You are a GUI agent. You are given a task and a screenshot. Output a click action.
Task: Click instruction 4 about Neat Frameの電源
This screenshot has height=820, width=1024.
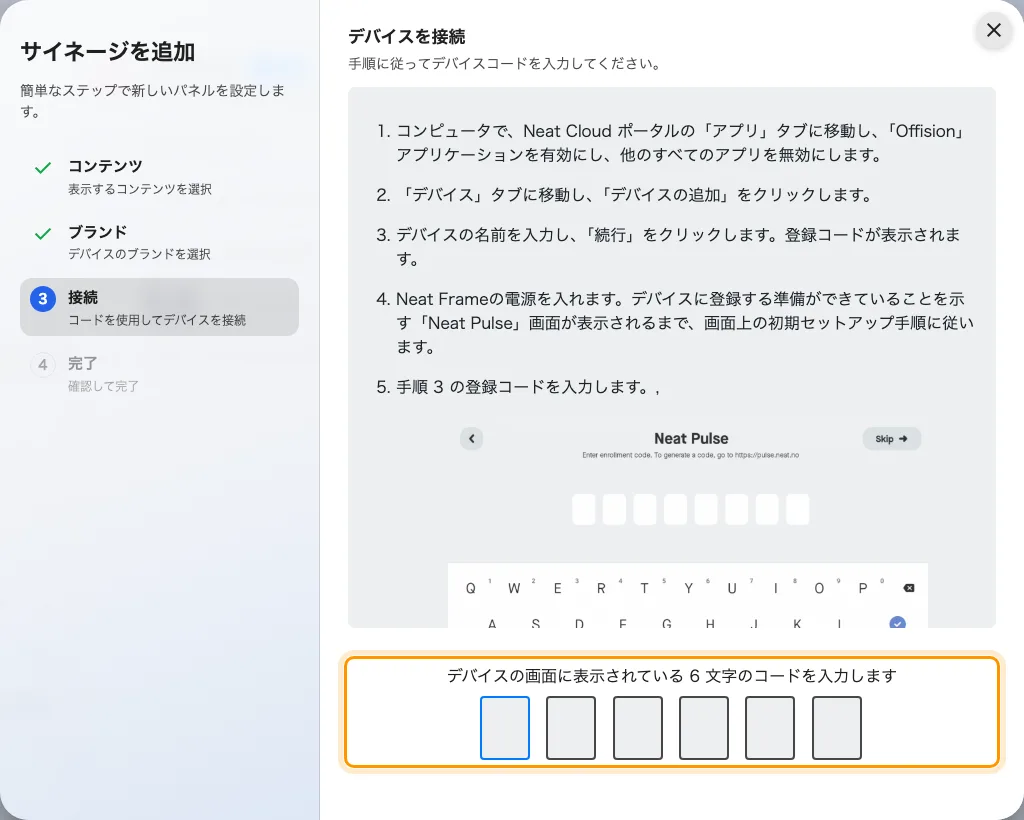click(x=684, y=323)
